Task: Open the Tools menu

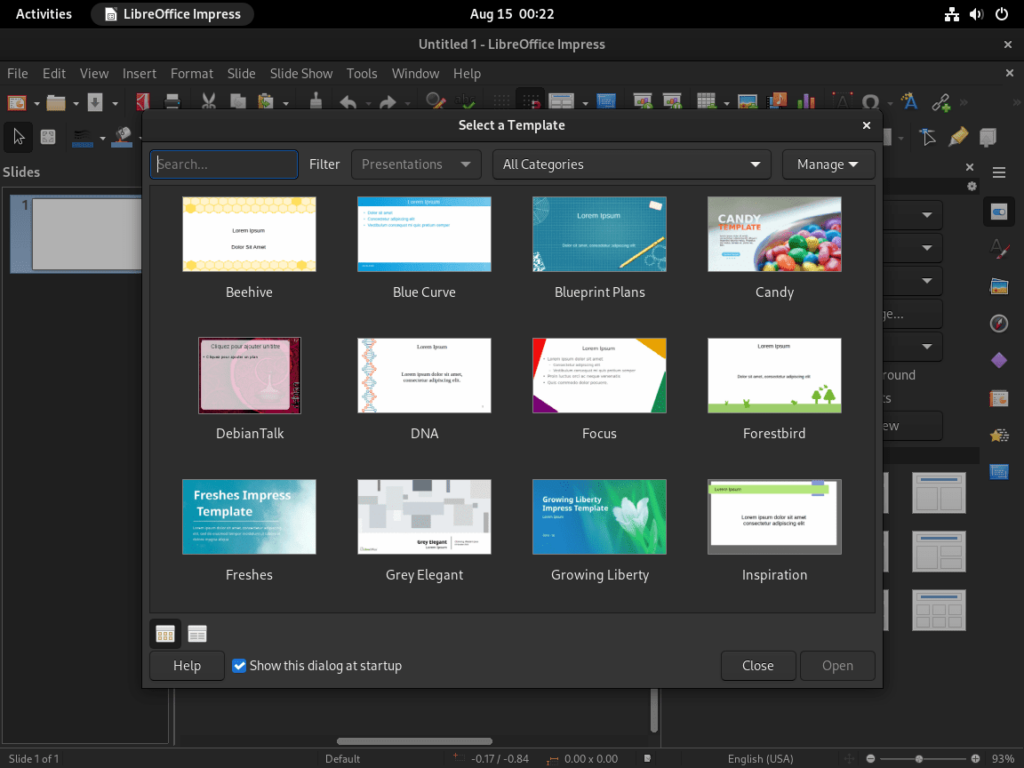Action: [x=362, y=74]
